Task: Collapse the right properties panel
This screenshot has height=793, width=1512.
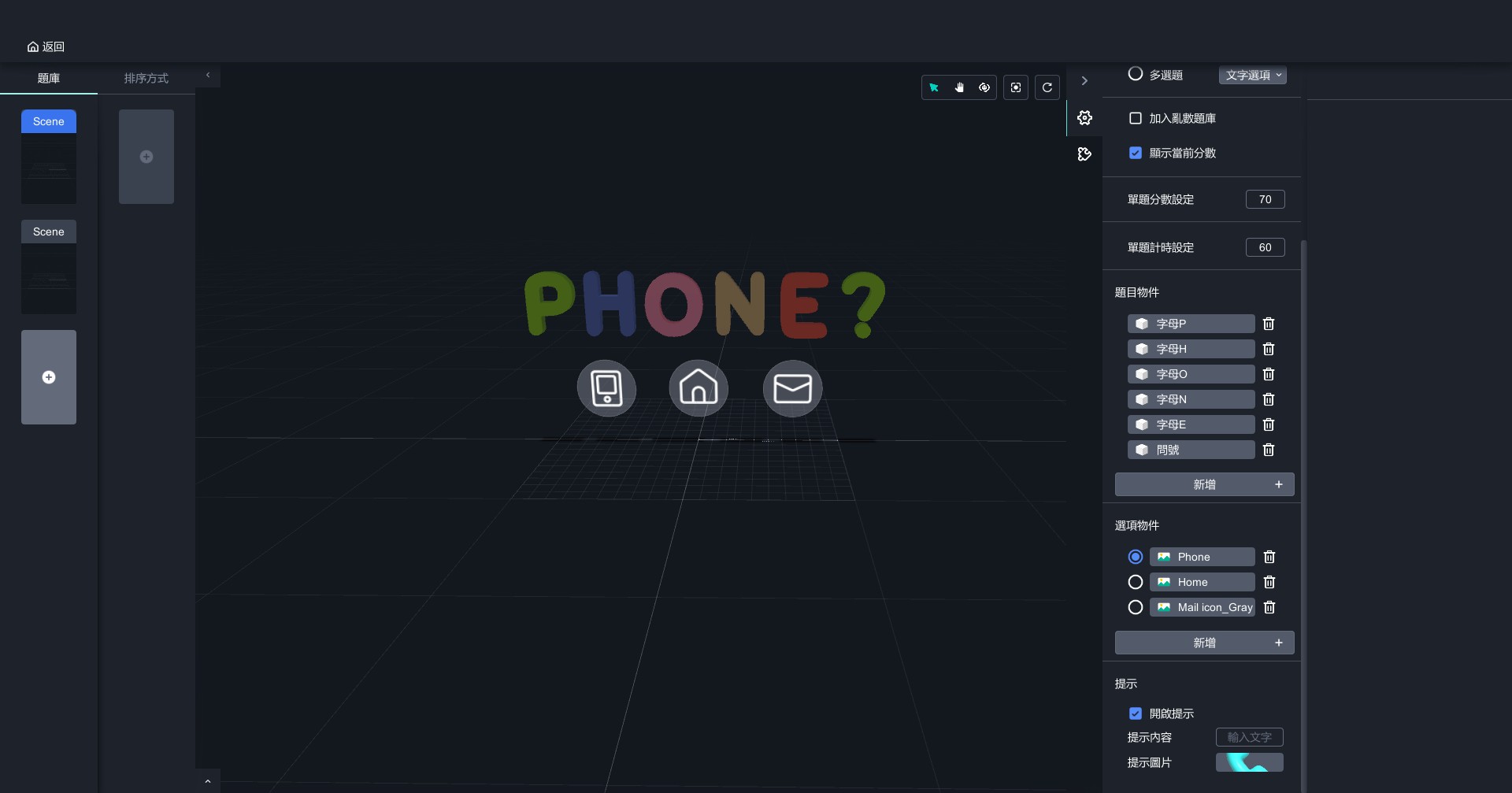Action: click(x=1084, y=81)
